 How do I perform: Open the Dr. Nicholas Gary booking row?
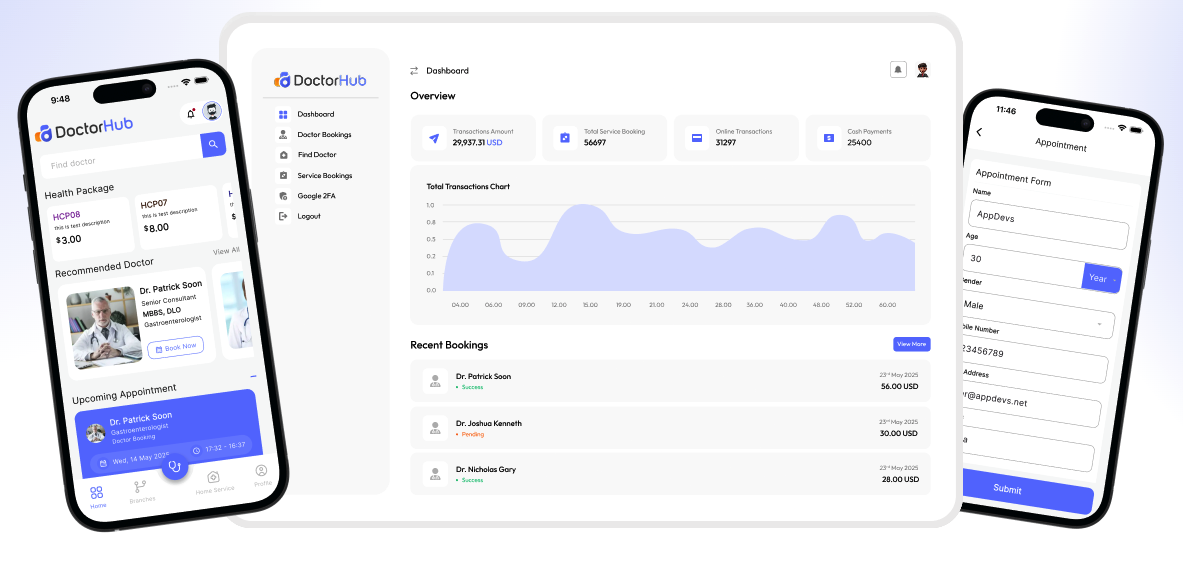pyautogui.click(x=670, y=474)
